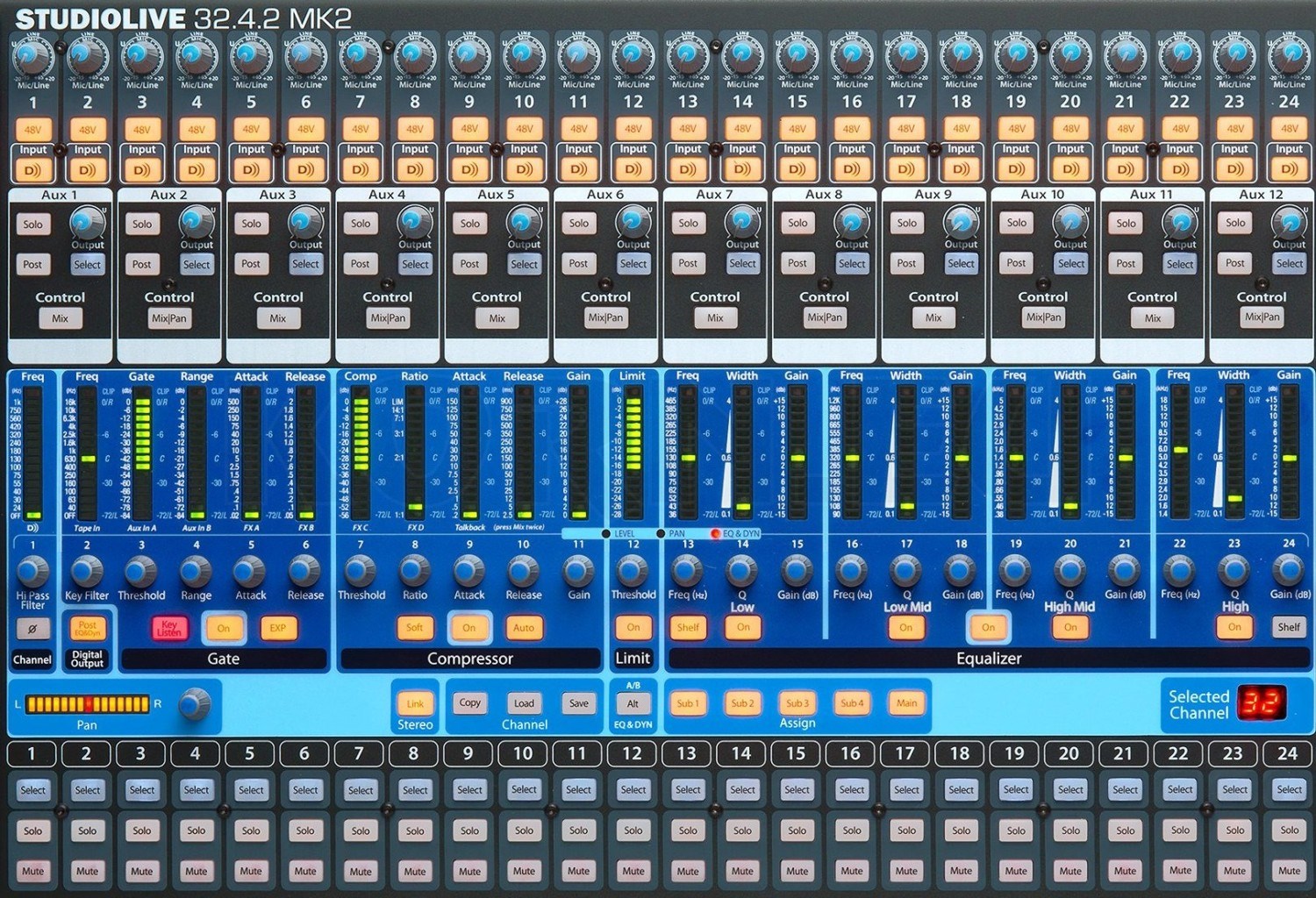Solo channel 19
Viewport: 1316px width, 898px height.
pyautogui.click(x=1016, y=830)
